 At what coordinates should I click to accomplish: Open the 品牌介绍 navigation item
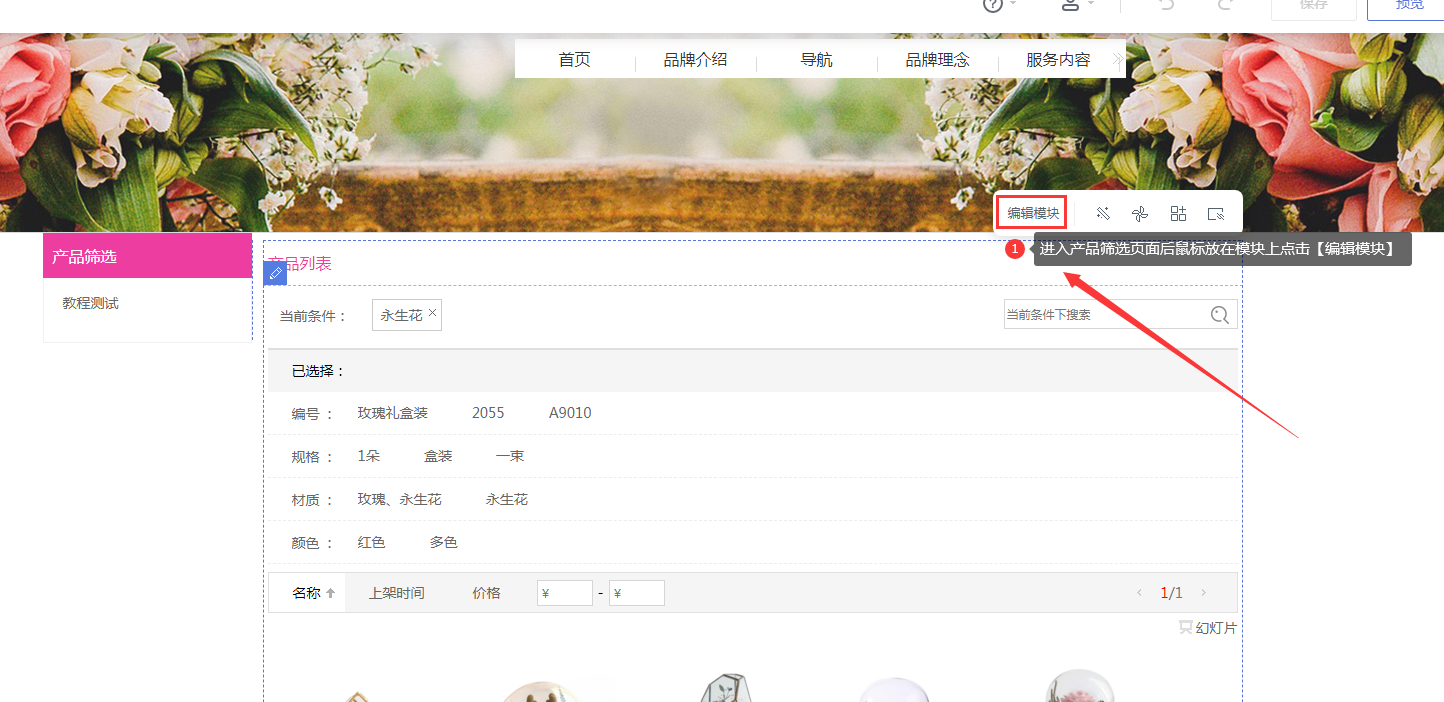click(695, 60)
